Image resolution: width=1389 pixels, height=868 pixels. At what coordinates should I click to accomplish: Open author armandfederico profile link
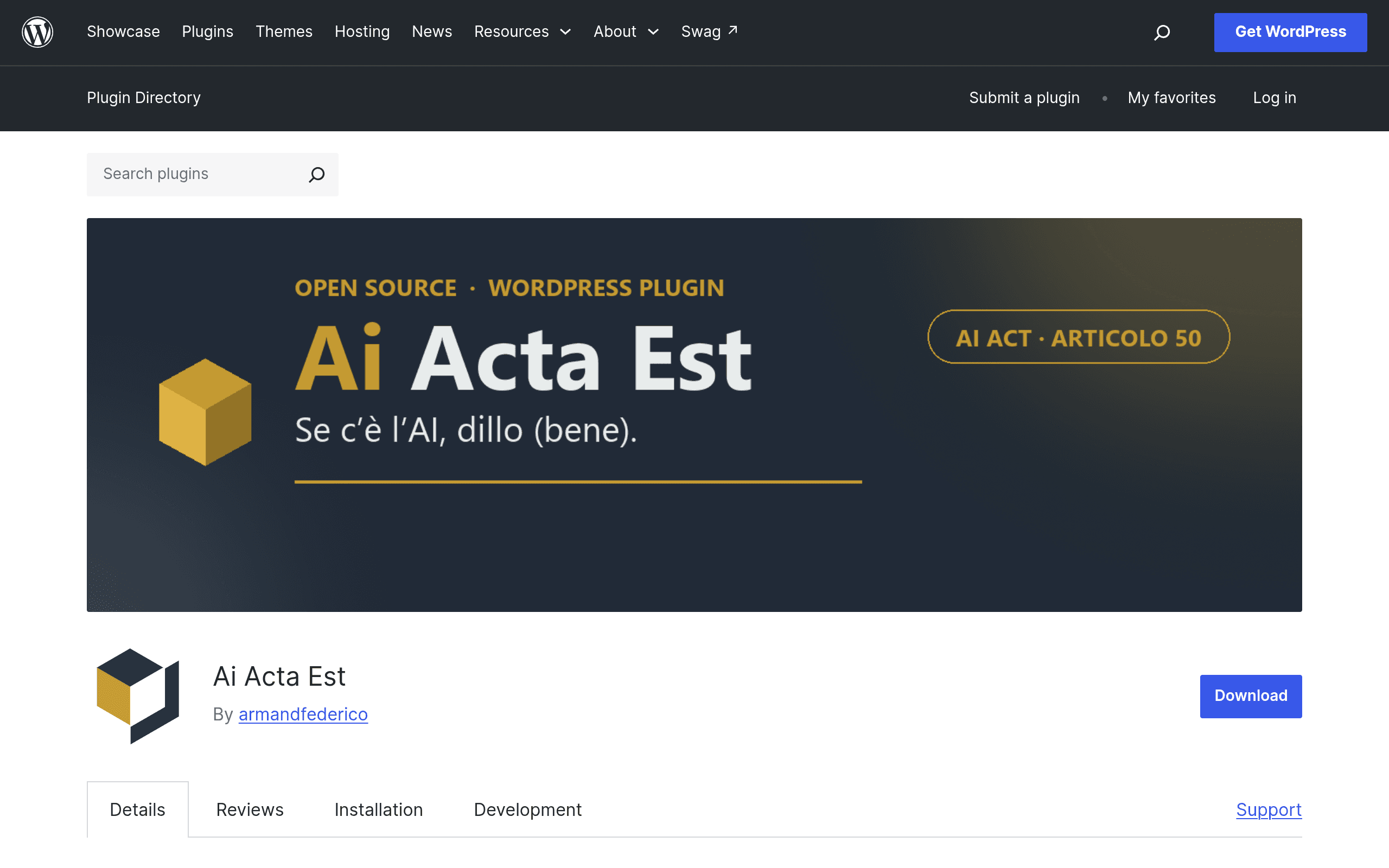pyautogui.click(x=303, y=714)
